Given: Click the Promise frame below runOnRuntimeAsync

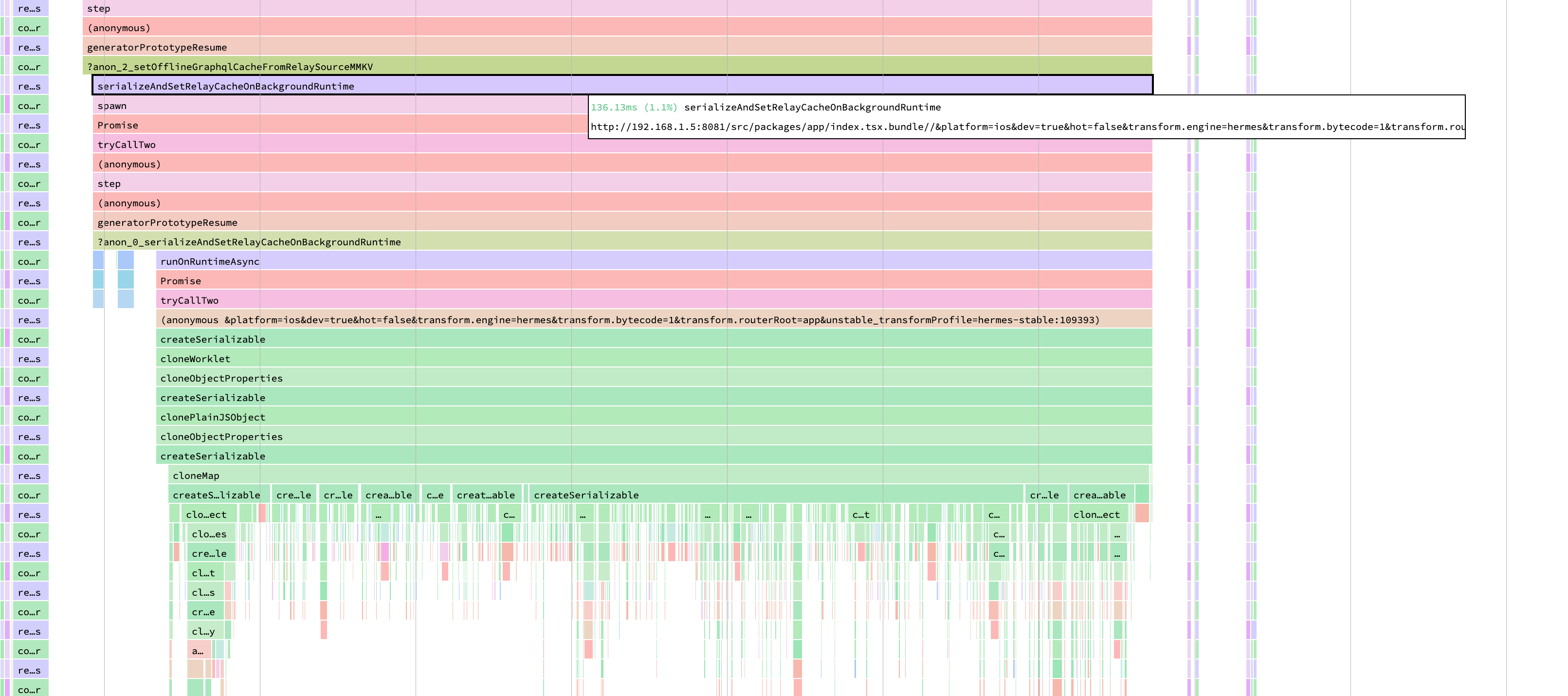Looking at the screenshot, I should [654, 280].
